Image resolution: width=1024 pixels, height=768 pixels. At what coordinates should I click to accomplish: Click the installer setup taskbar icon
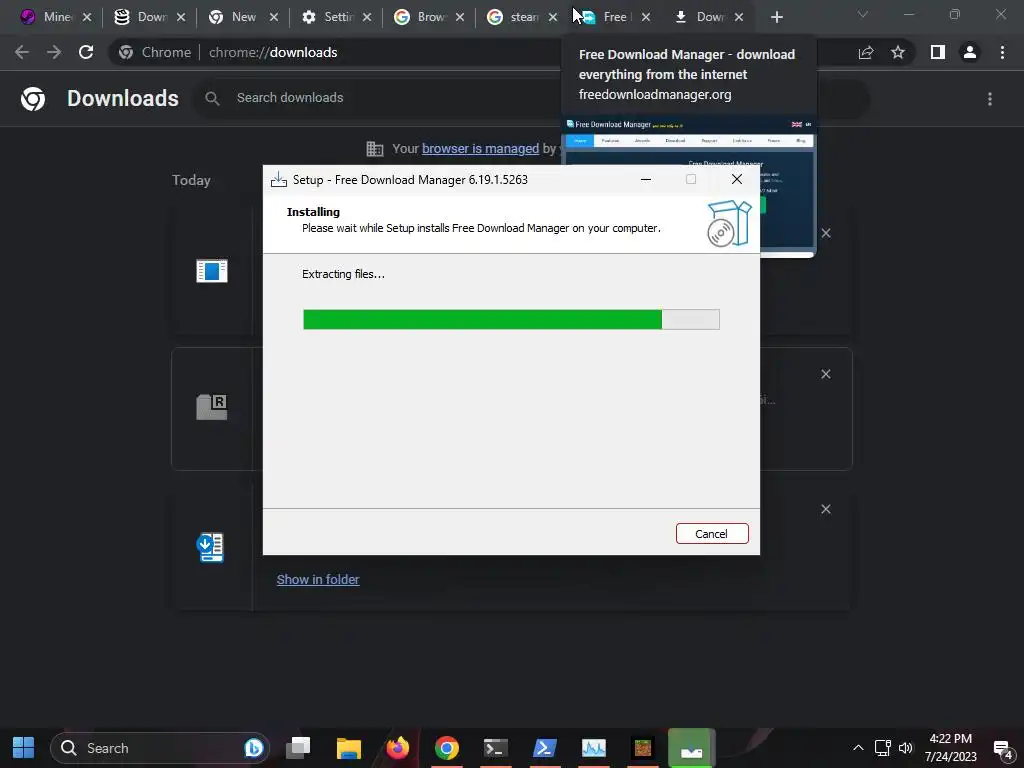692,748
